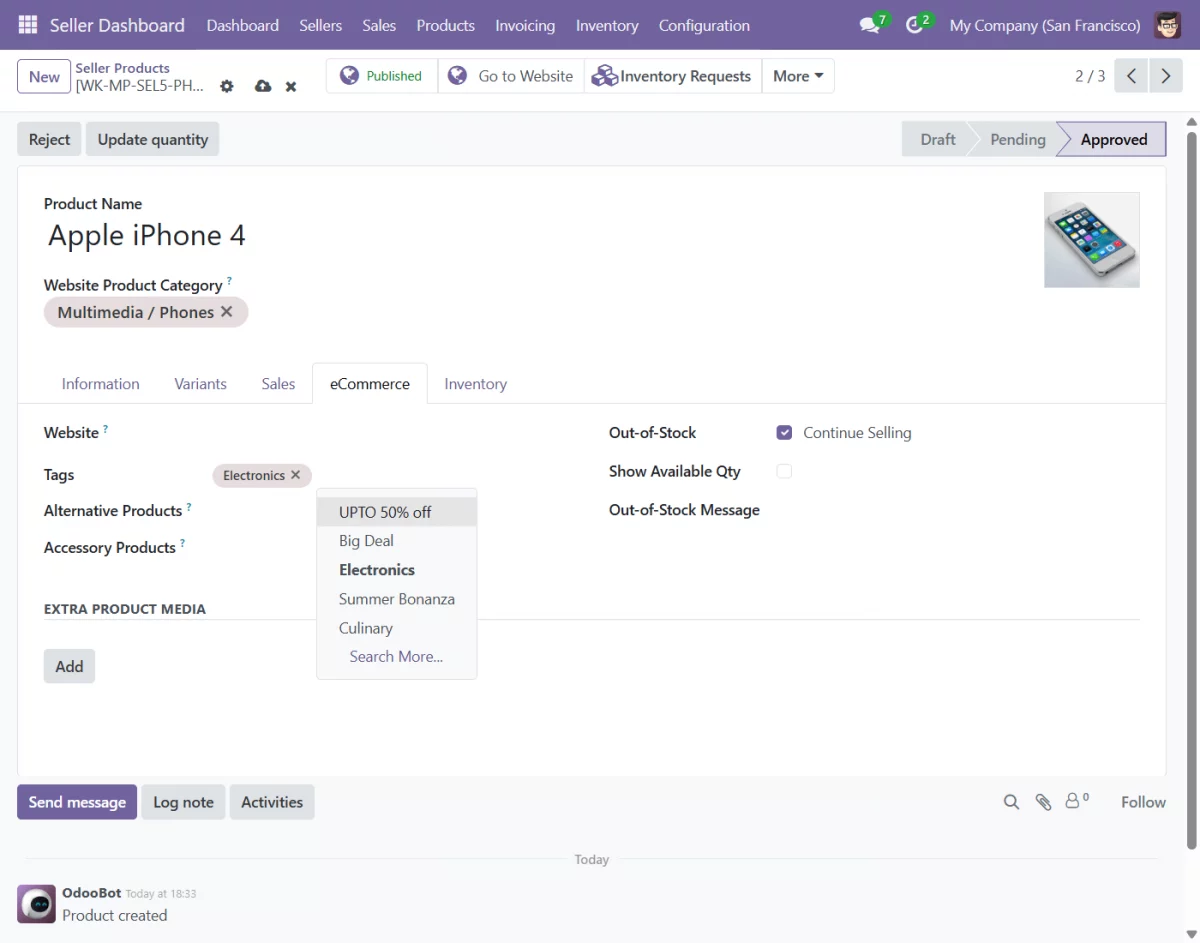Switch to the Variants tab
1200x943 pixels.
[200, 384]
